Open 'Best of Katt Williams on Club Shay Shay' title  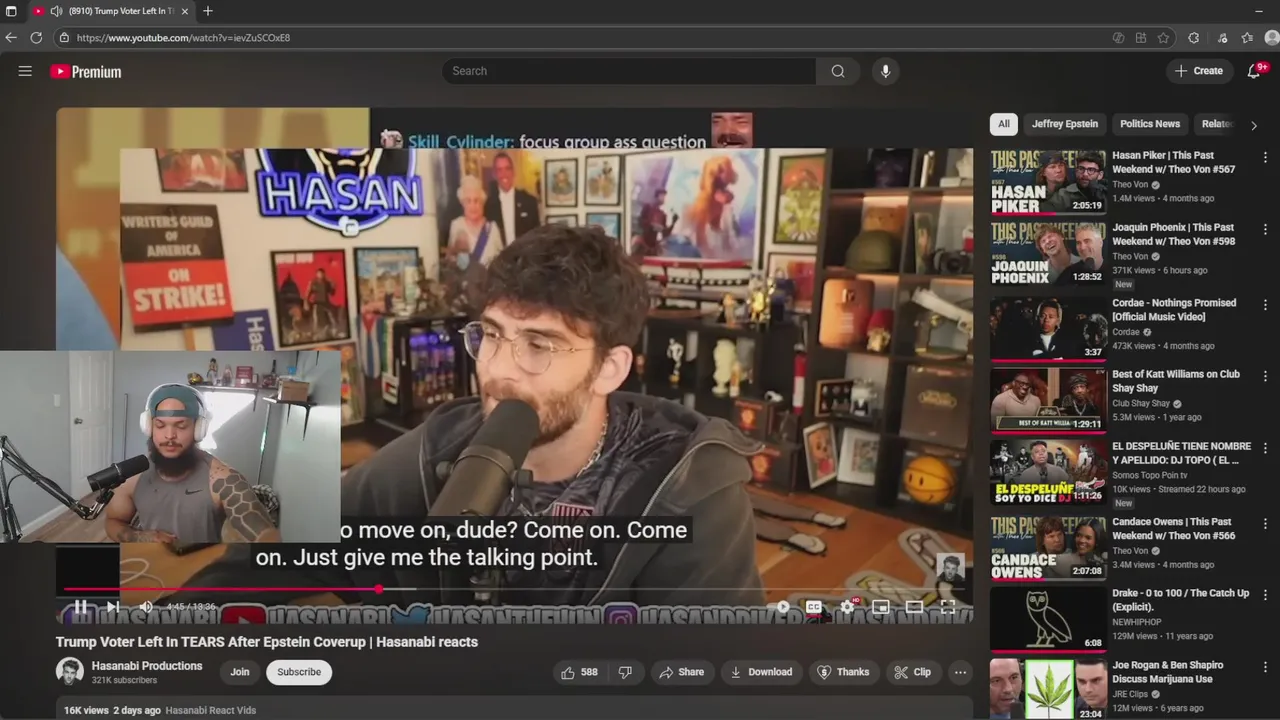pos(1176,381)
